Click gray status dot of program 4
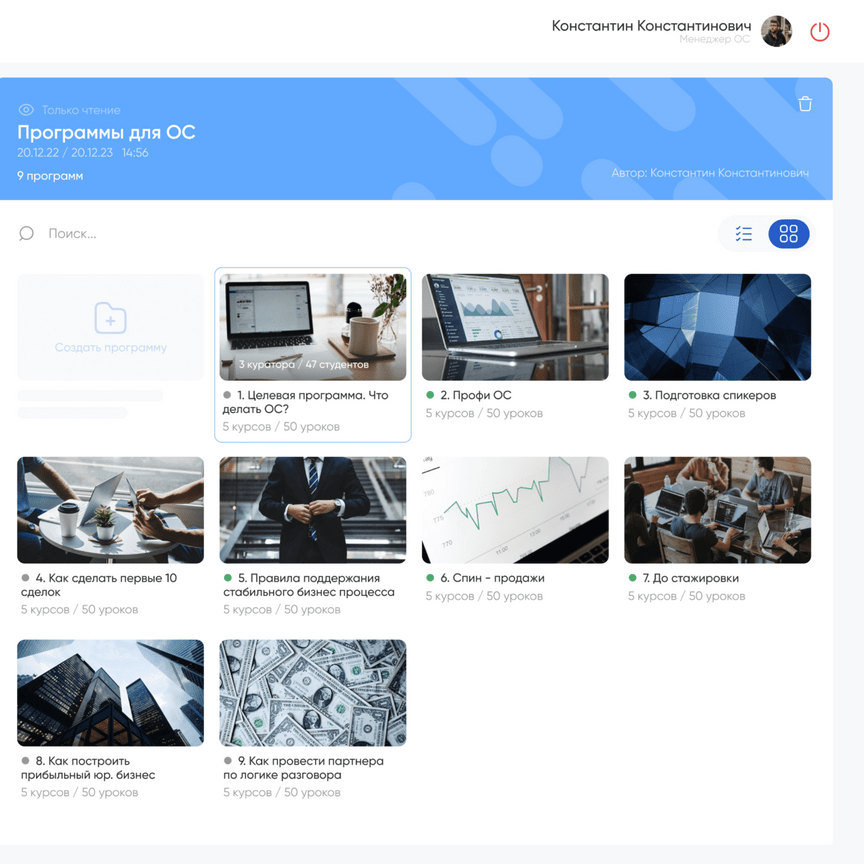Viewport: 864px width, 864px height. point(25,578)
